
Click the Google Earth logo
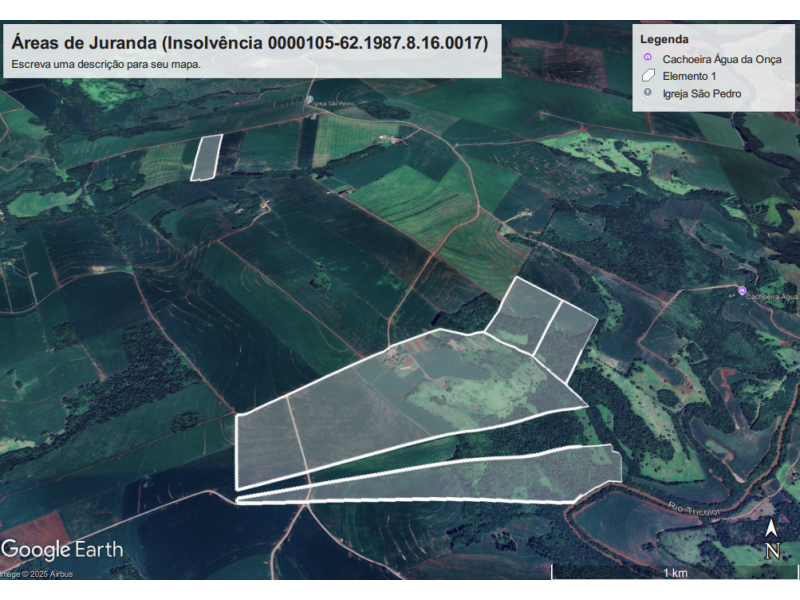point(62,549)
